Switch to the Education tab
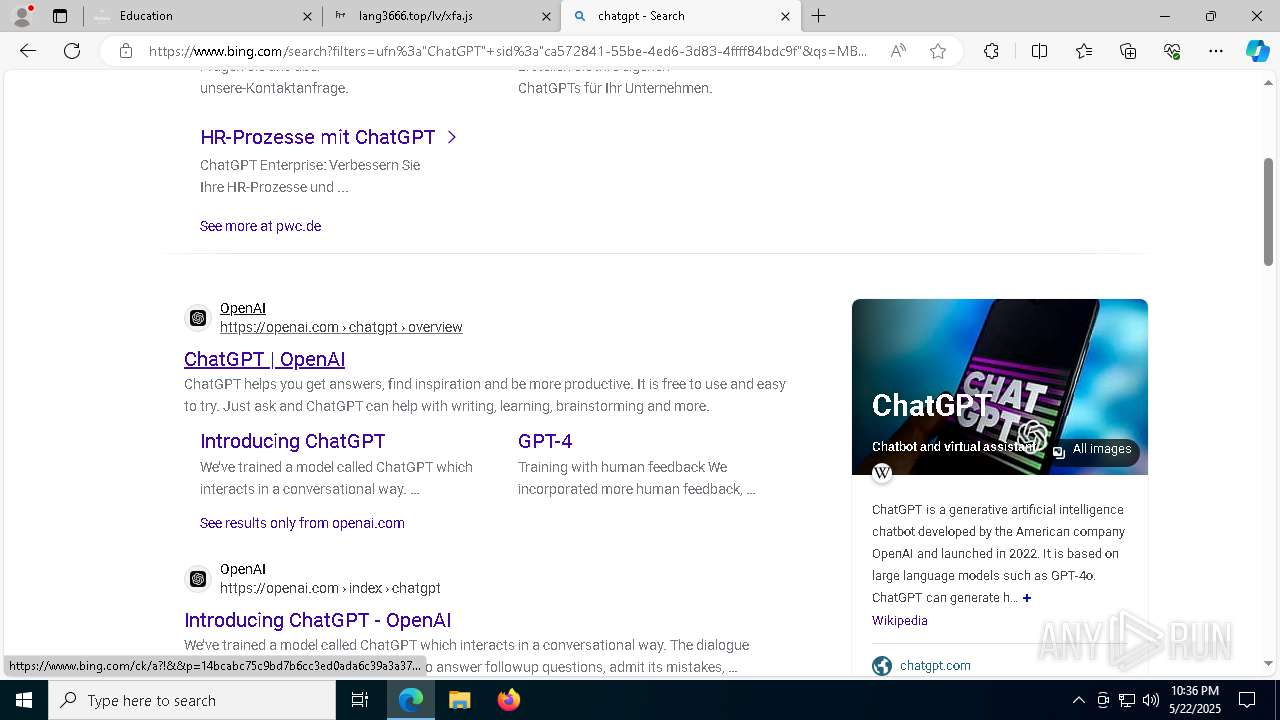This screenshot has width=1280, height=720. (x=202, y=16)
